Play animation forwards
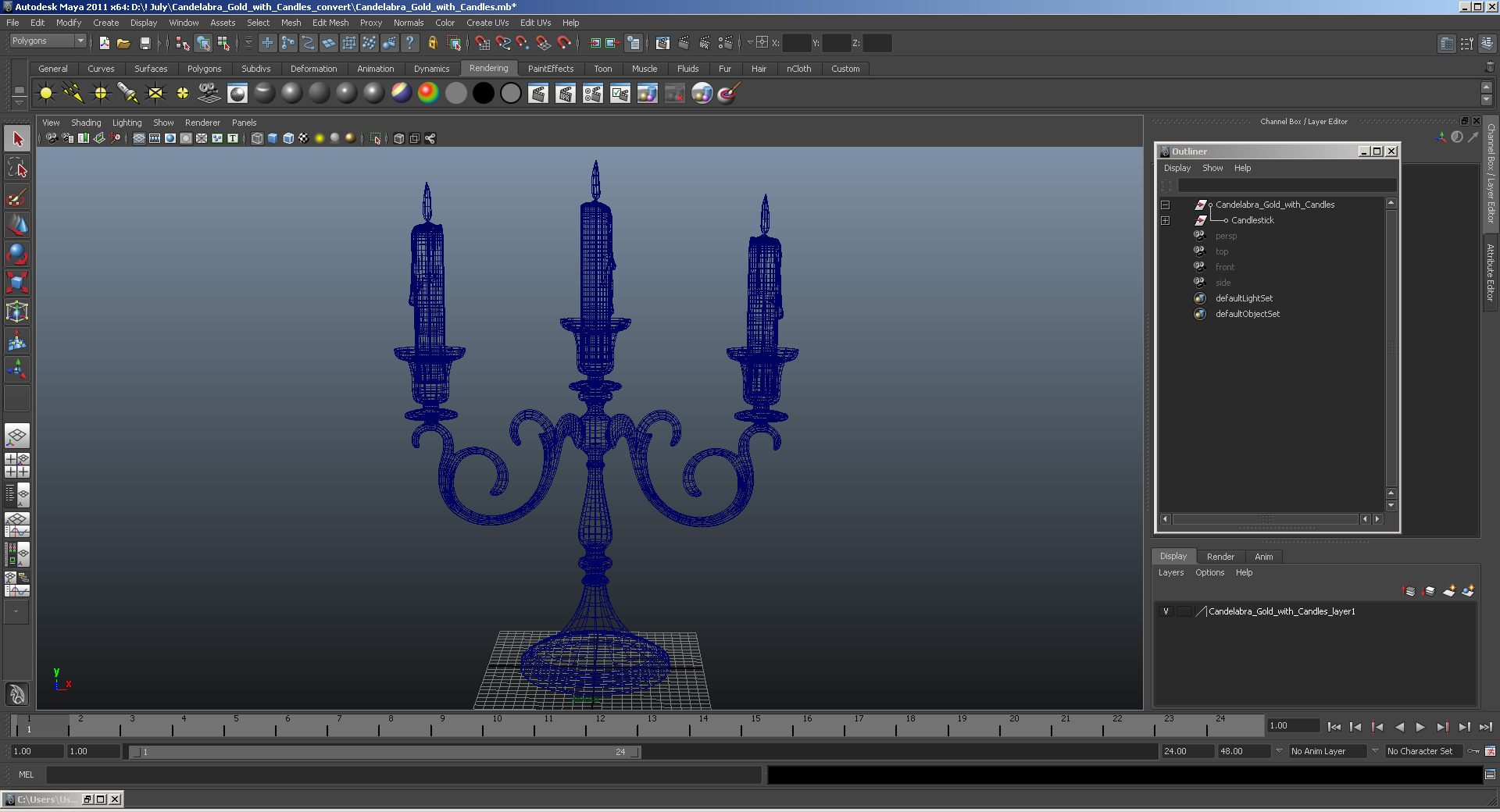 pyautogui.click(x=1420, y=727)
